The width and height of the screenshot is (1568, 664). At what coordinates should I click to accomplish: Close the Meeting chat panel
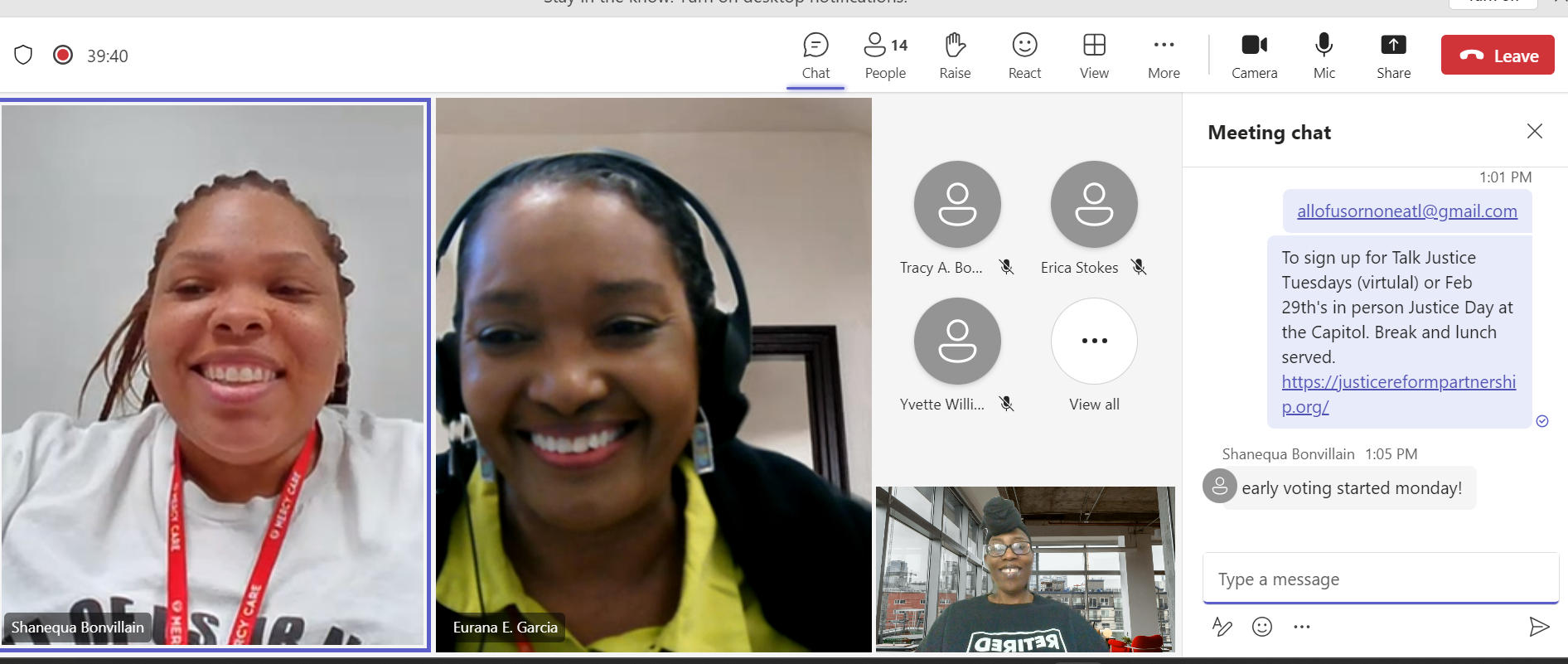1535,131
